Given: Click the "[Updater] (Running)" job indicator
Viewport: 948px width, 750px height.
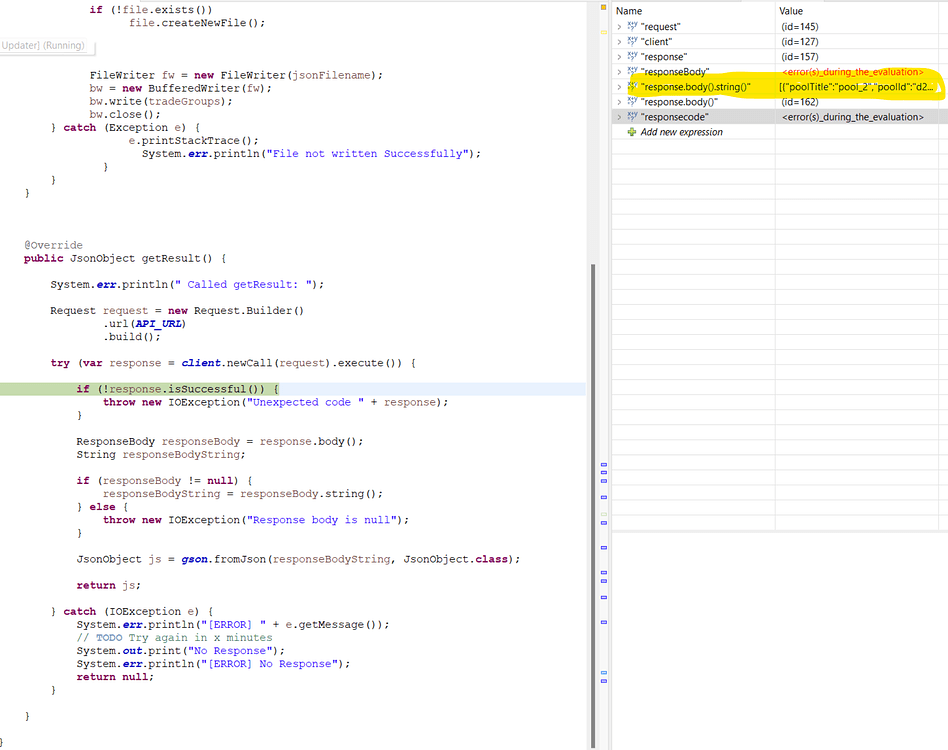Looking at the screenshot, I should tap(47, 46).
